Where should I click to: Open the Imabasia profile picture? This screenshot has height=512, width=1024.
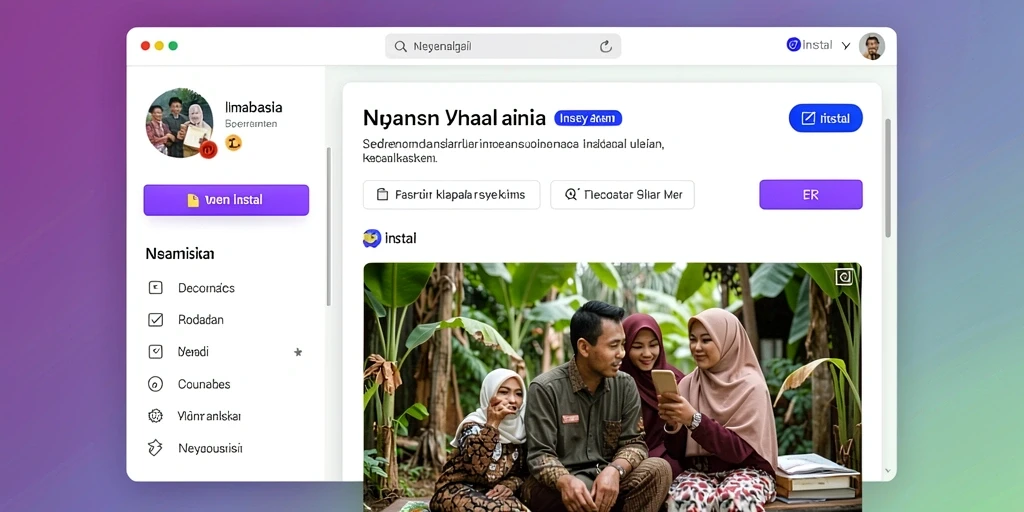click(x=180, y=123)
